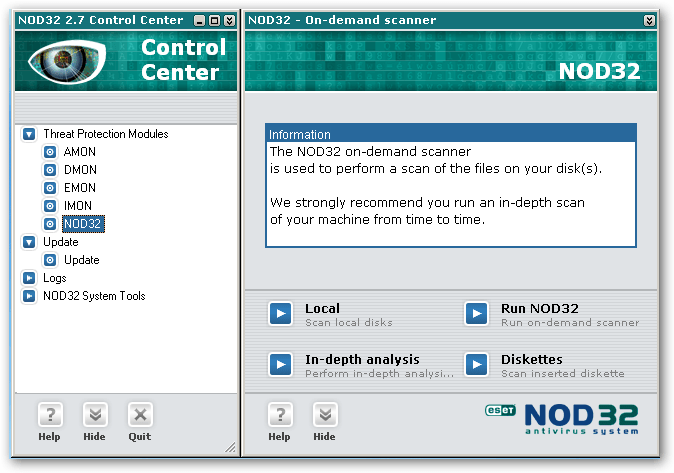
Task: Click the In-depth analysis play icon
Action: pyautogui.click(x=281, y=365)
